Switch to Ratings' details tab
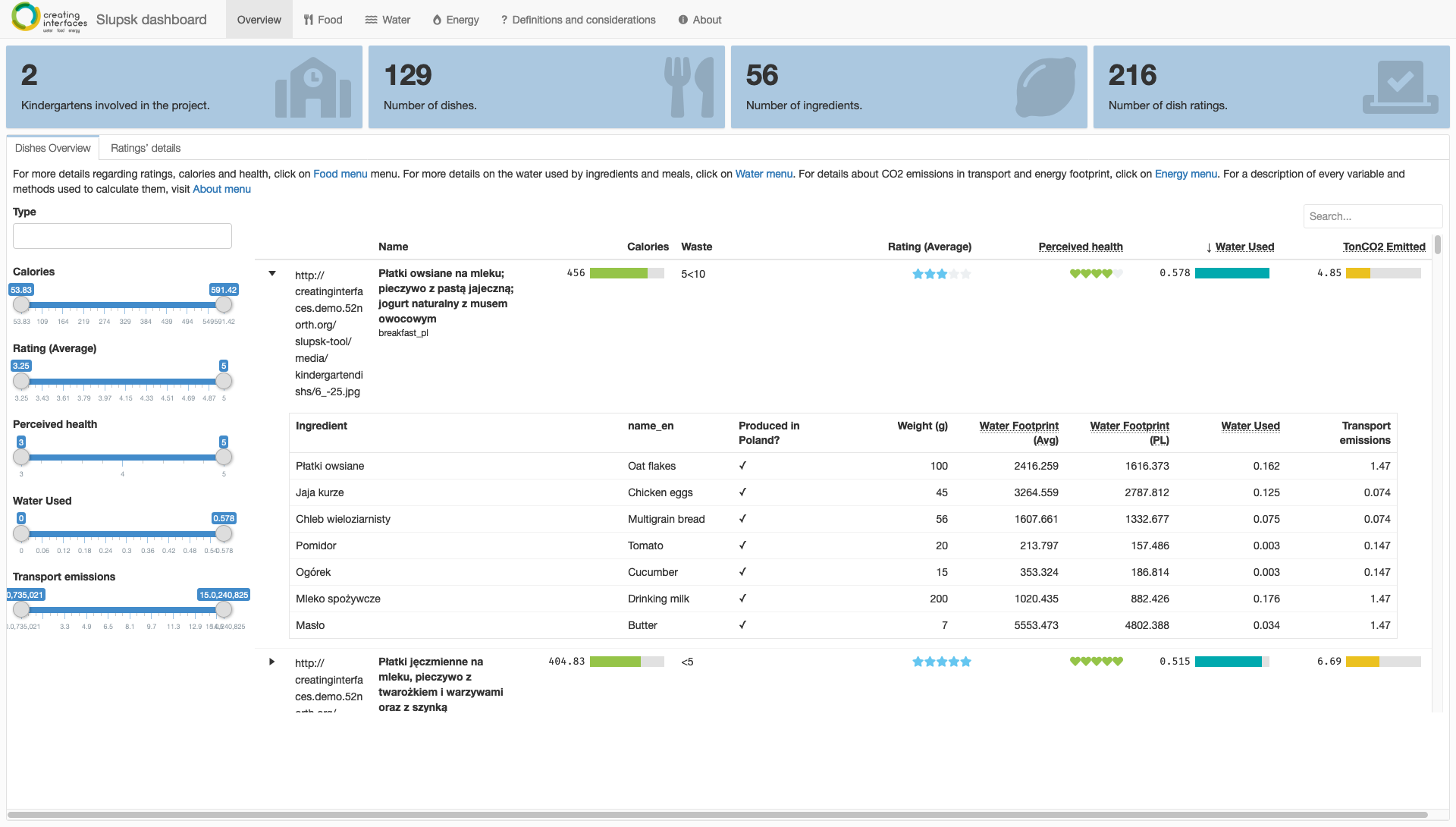The width and height of the screenshot is (1456, 827). 146,148
